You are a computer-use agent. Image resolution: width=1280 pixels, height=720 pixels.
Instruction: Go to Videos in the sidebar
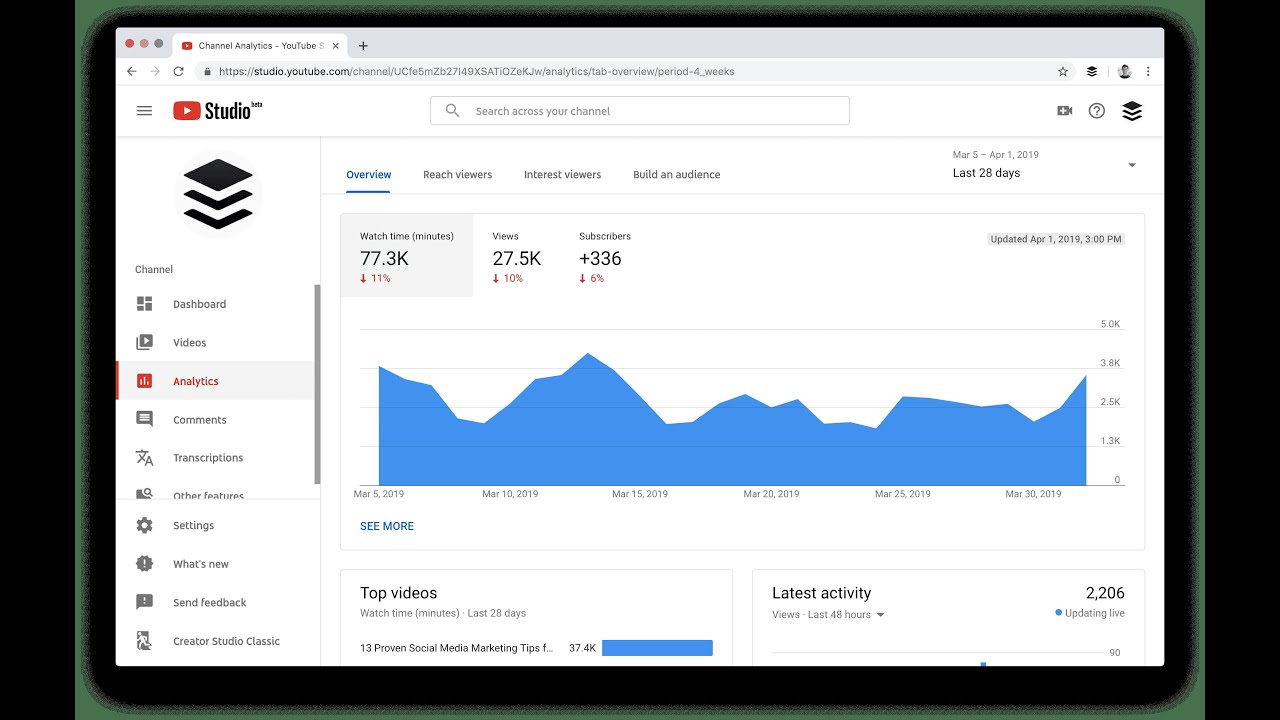(218, 343)
